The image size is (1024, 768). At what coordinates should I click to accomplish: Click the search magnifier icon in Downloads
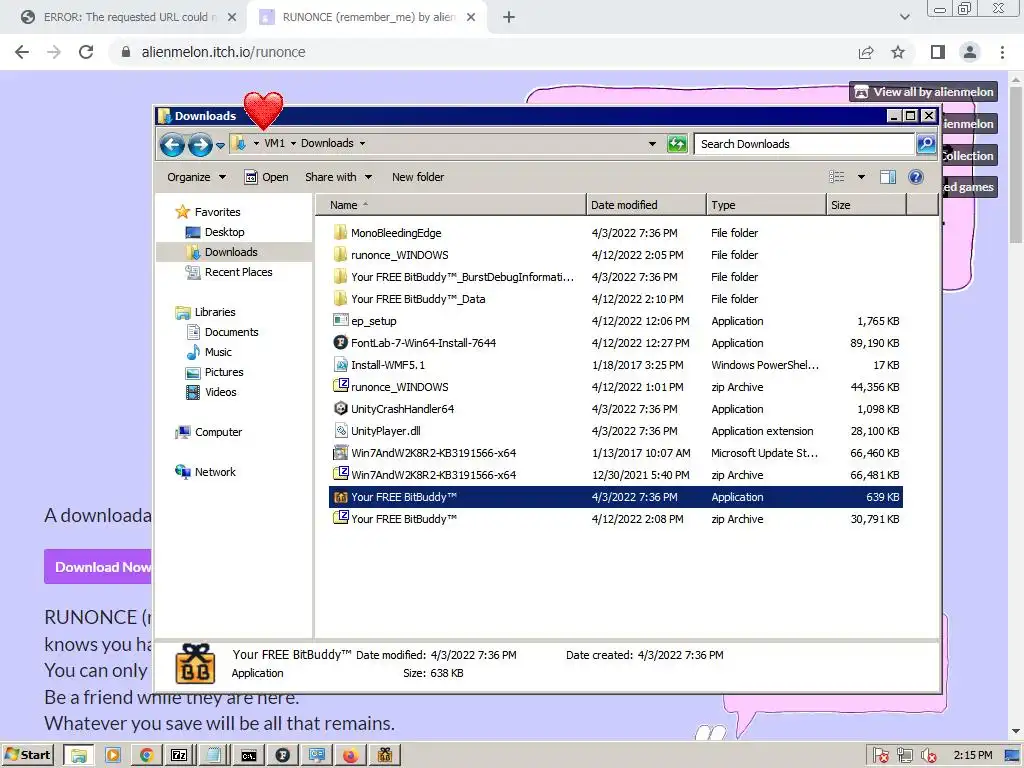(x=926, y=144)
